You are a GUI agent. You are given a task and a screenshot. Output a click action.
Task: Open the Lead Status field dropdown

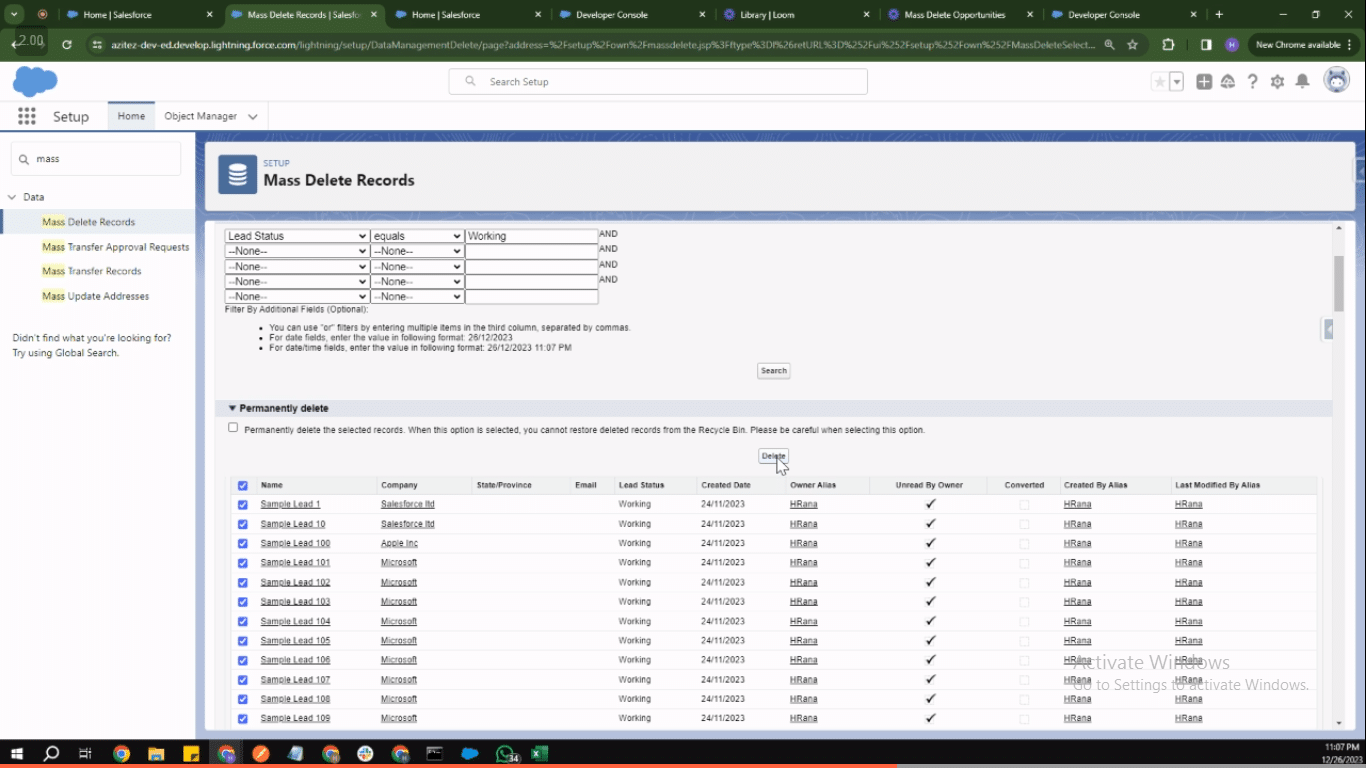297,236
